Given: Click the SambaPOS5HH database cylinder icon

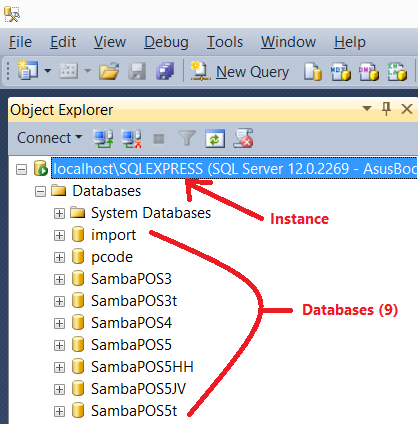Looking at the screenshot, I should tap(78, 366).
